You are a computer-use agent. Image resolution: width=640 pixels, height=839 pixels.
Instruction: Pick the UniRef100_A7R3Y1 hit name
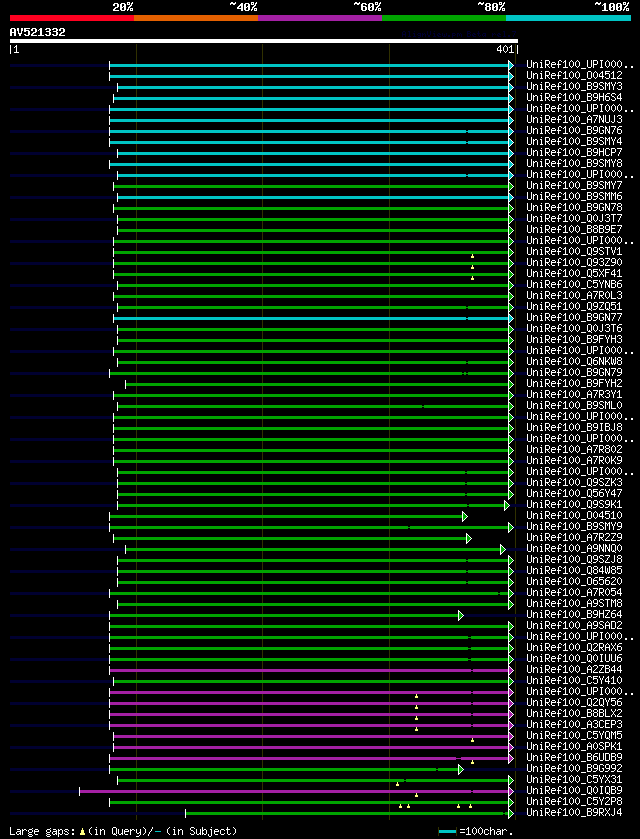point(574,394)
